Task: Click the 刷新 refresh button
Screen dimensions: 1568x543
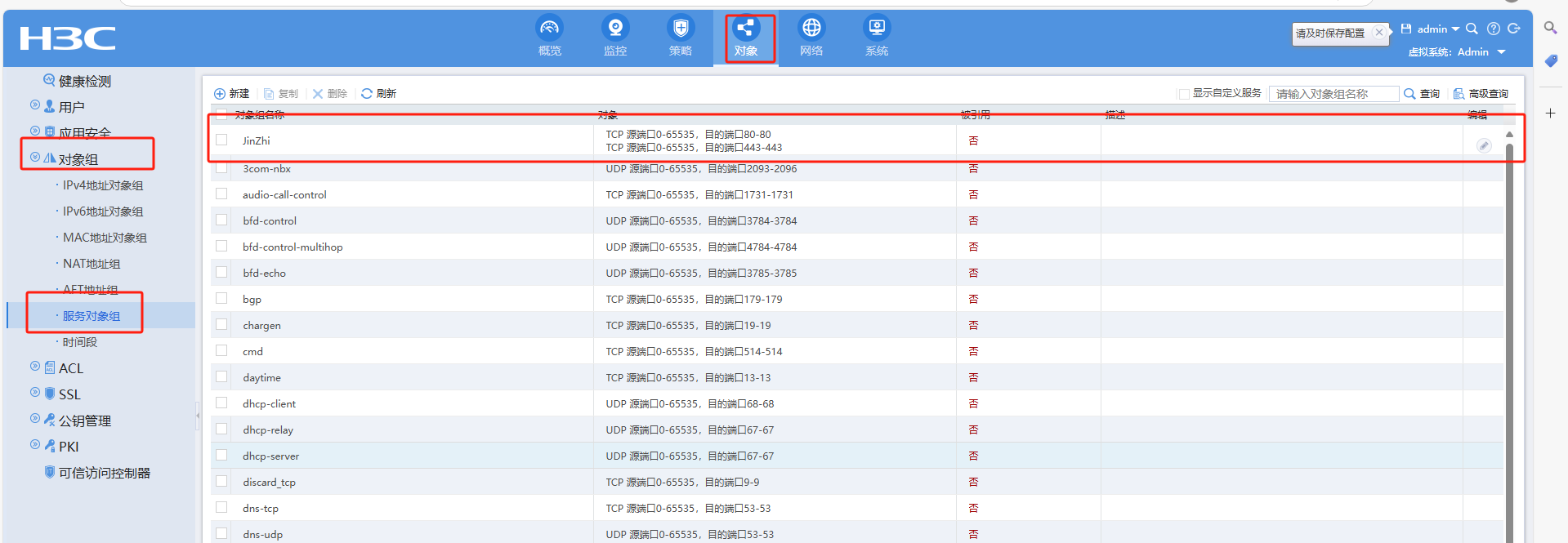Action: pyautogui.click(x=378, y=94)
